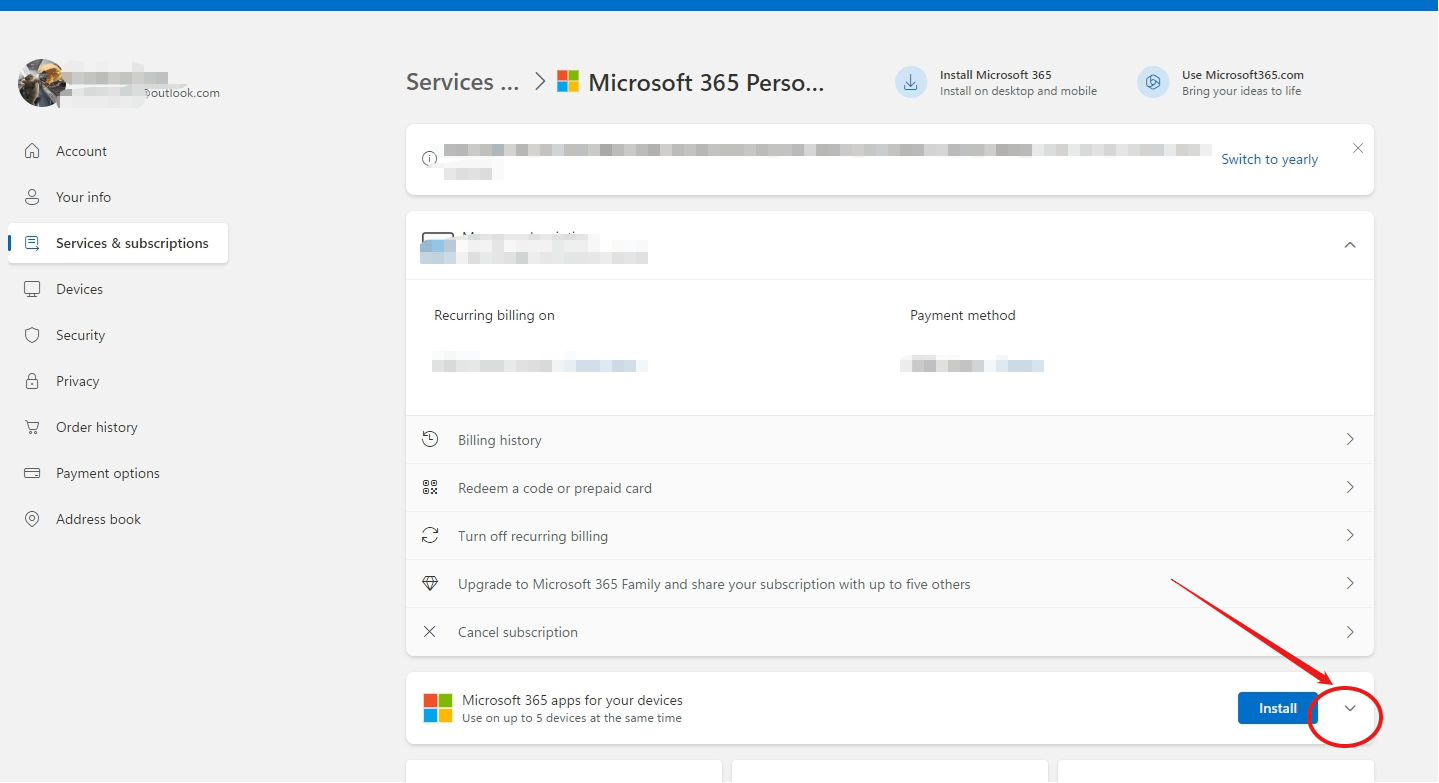
Task: Click the user profile picture
Action: 42,83
